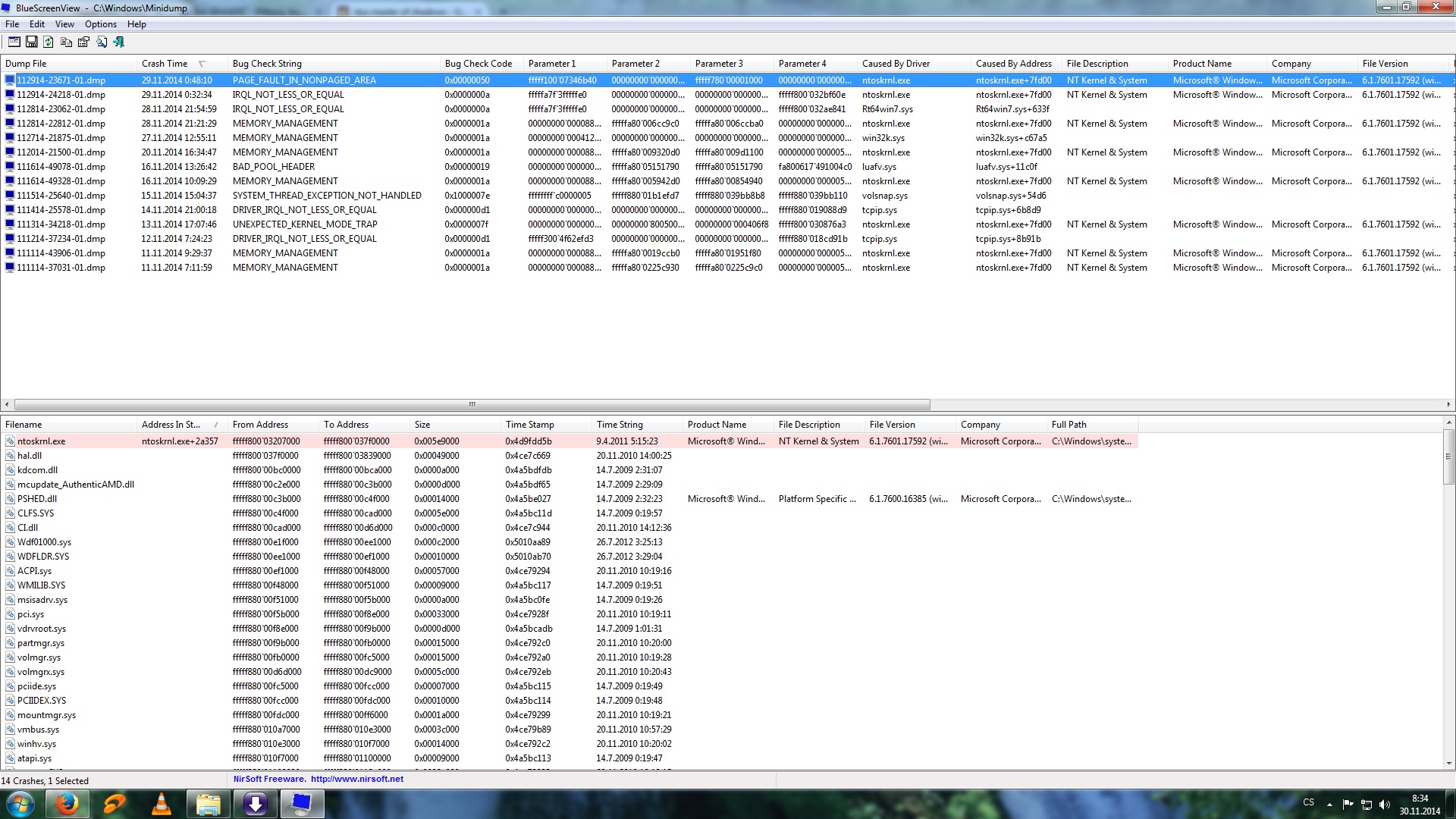This screenshot has width=1456, height=819.
Task: Click the Properties toolbar icon
Action: click(x=83, y=42)
